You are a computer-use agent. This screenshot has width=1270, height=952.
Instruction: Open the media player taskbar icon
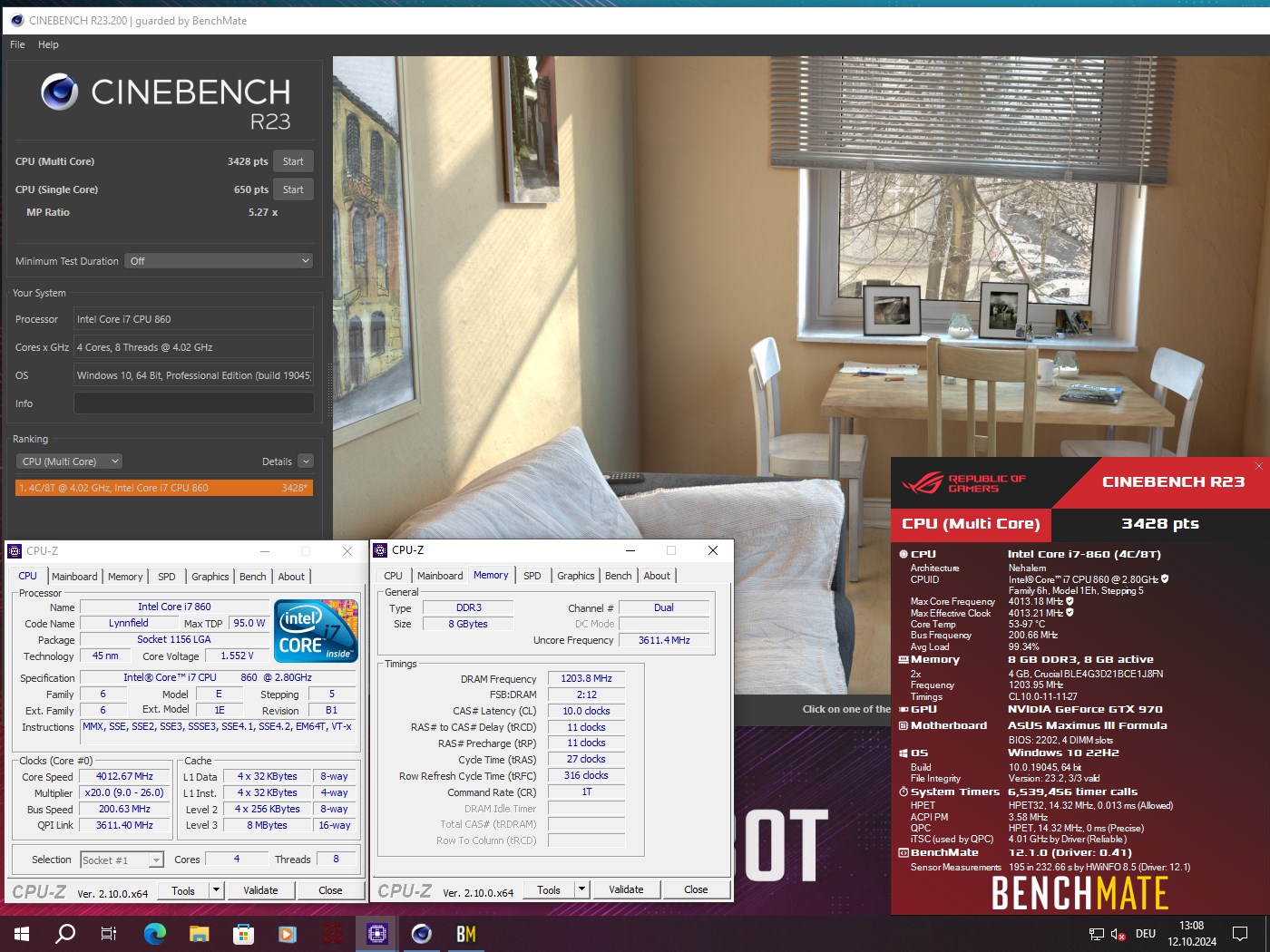pyautogui.click(x=287, y=933)
